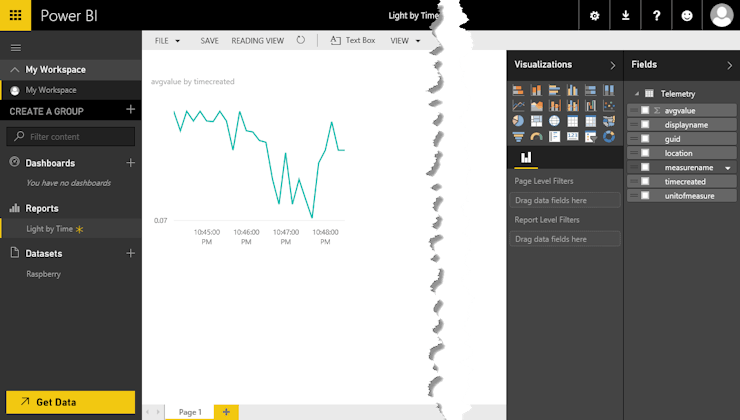This screenshot has height=420, width=740.
Task: Open the user account avatar
Action: point(722,16)
